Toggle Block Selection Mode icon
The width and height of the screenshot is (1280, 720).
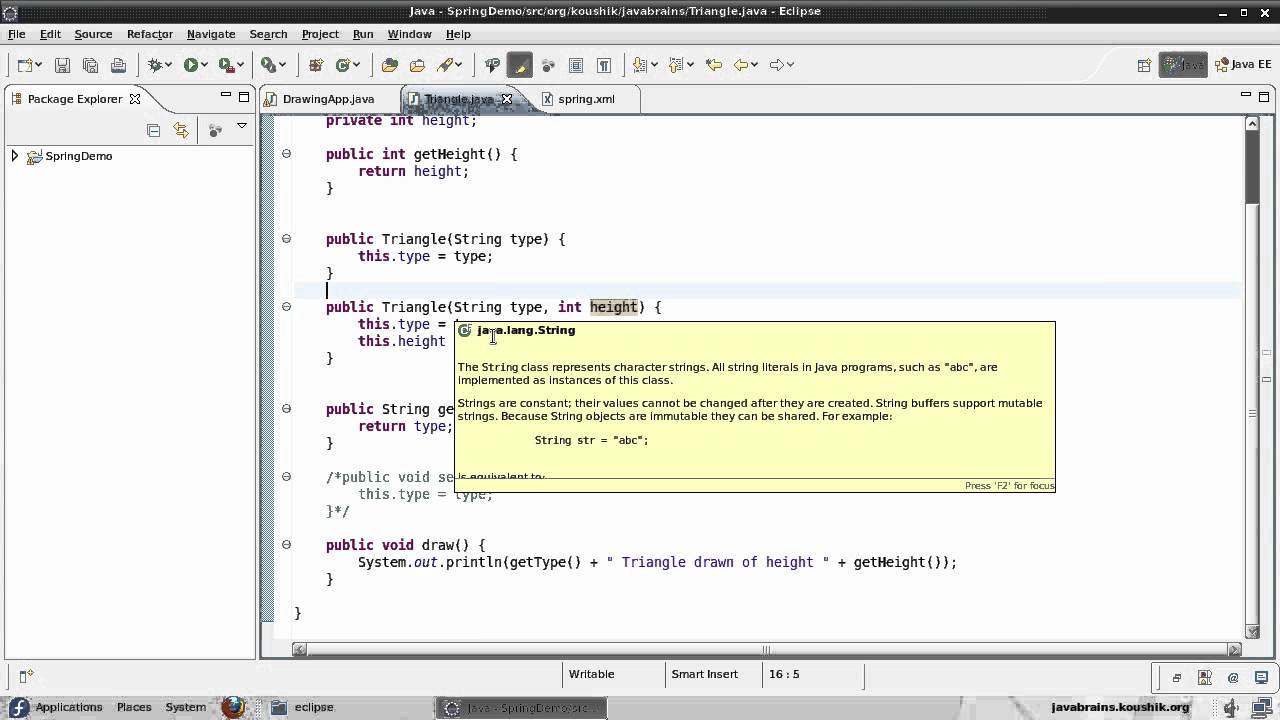tap(576, 65)
